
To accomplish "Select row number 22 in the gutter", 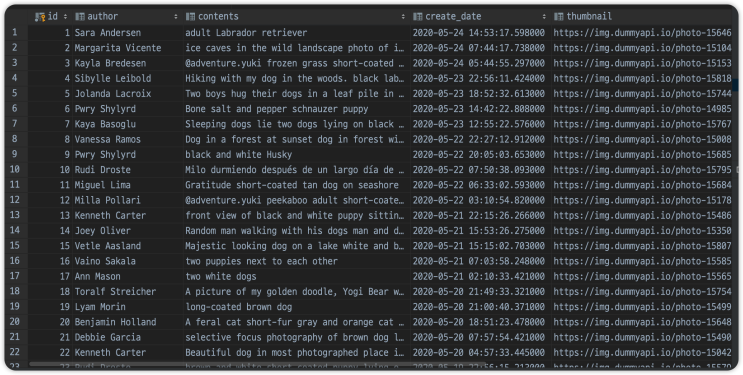I will [x=15, y=352].
